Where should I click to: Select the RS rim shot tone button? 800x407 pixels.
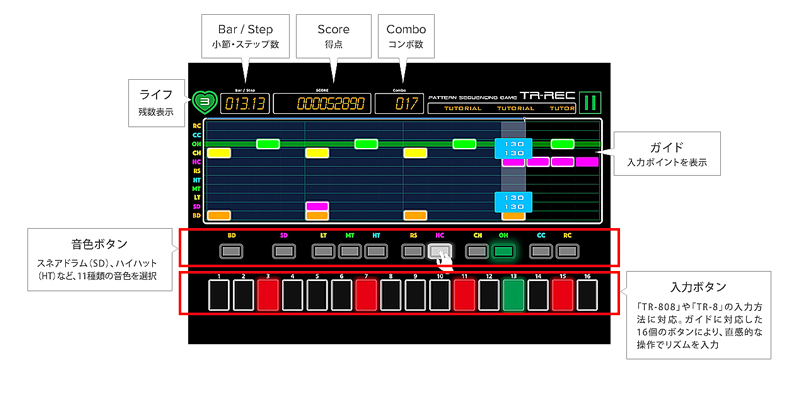(414, 251)
